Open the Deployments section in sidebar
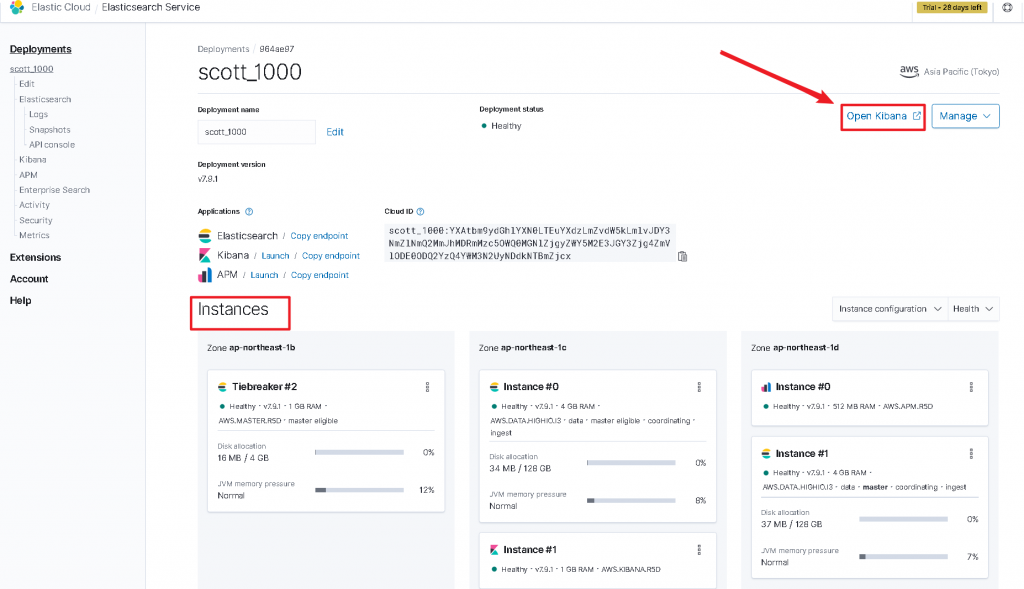 click(x=40, y=49)
